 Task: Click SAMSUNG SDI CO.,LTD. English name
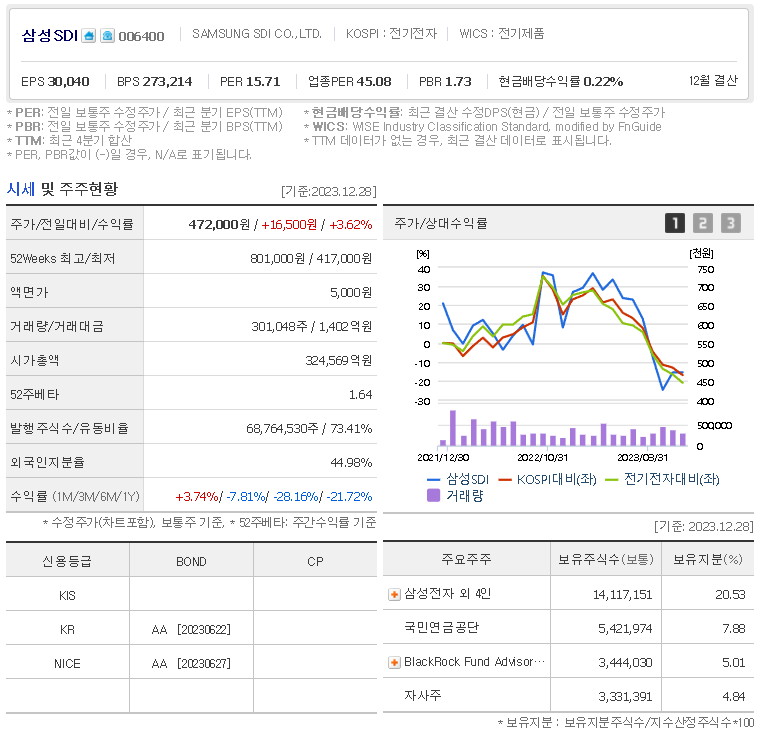(x=257, y=34)
